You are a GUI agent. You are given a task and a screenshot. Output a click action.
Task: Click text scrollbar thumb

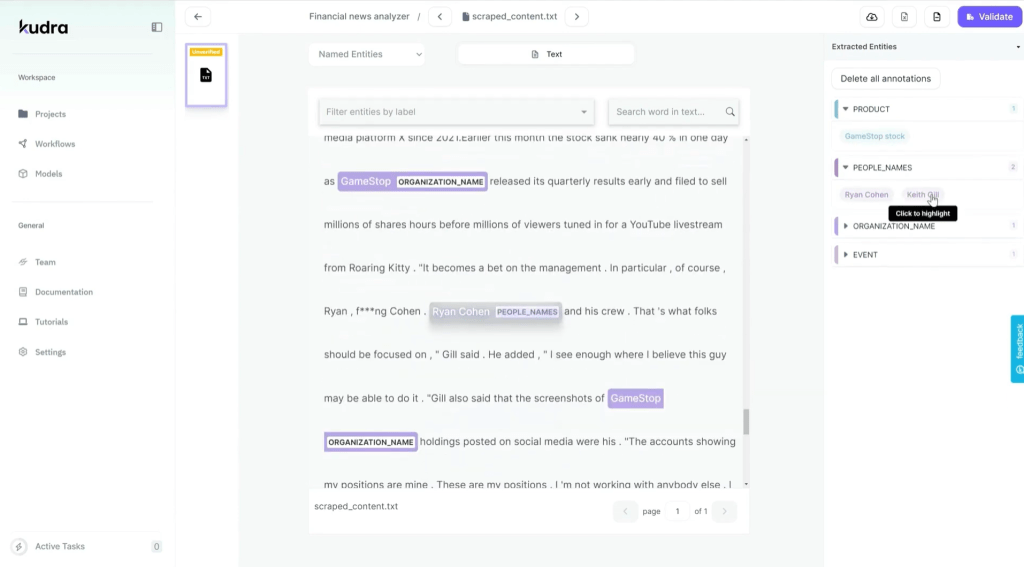[746, 421]
